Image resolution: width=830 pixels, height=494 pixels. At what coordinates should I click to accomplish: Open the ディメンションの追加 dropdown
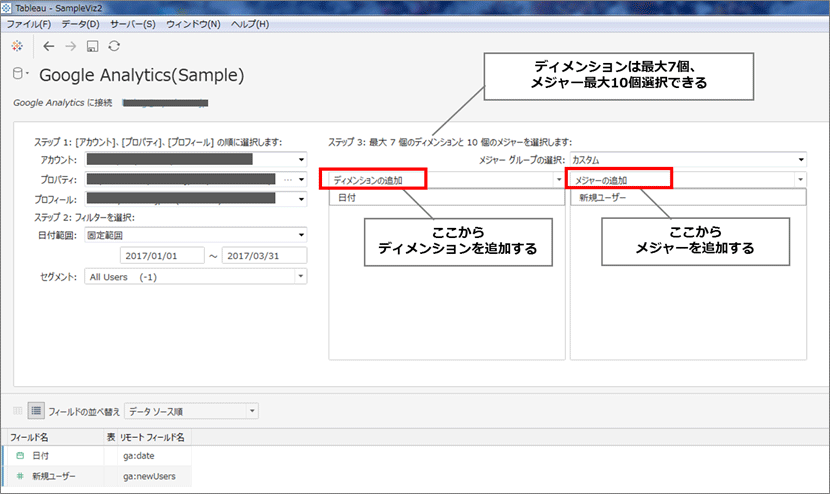(x=447, y=180)
